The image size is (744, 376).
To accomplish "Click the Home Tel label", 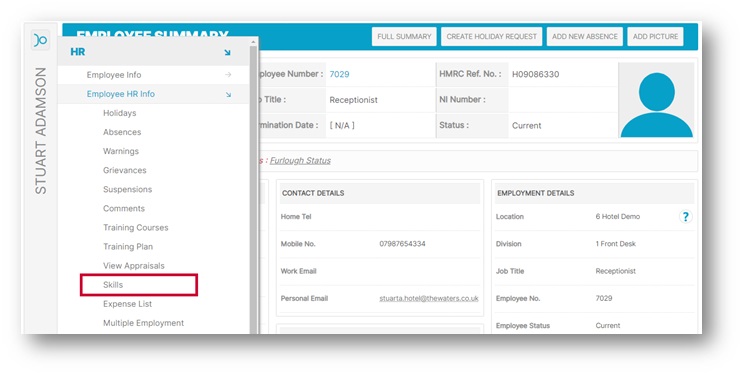I will pos(296,216).
